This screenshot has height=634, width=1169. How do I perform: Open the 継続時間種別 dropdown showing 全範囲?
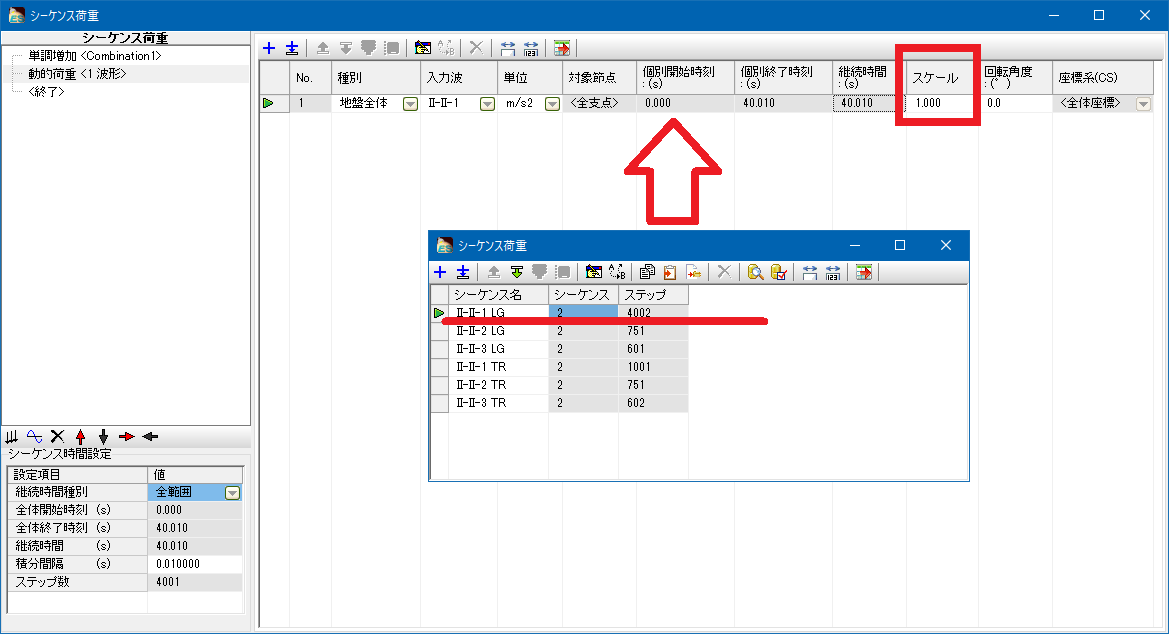point(233,492)
